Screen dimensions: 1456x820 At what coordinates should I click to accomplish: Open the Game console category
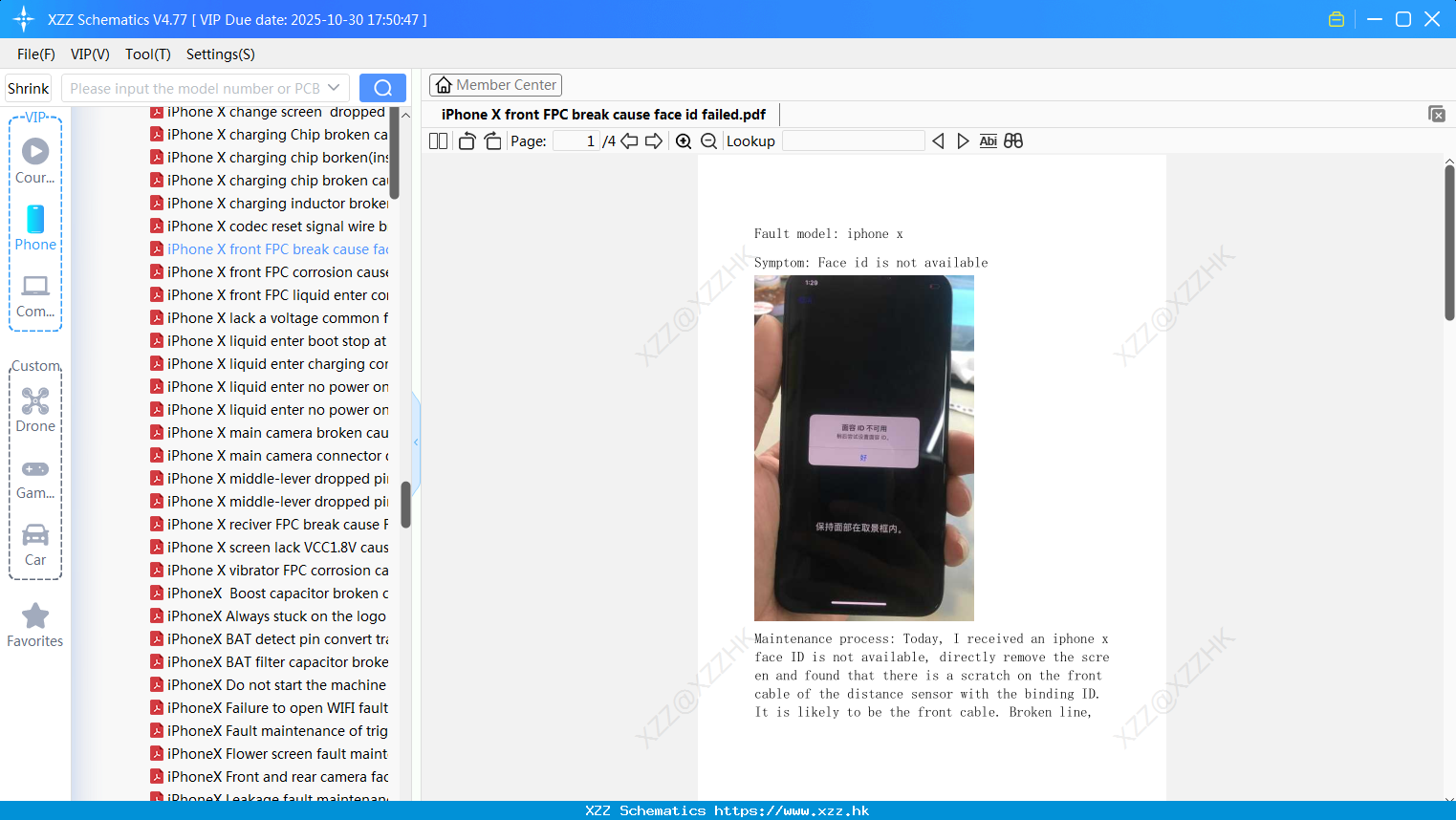point(35,479)
